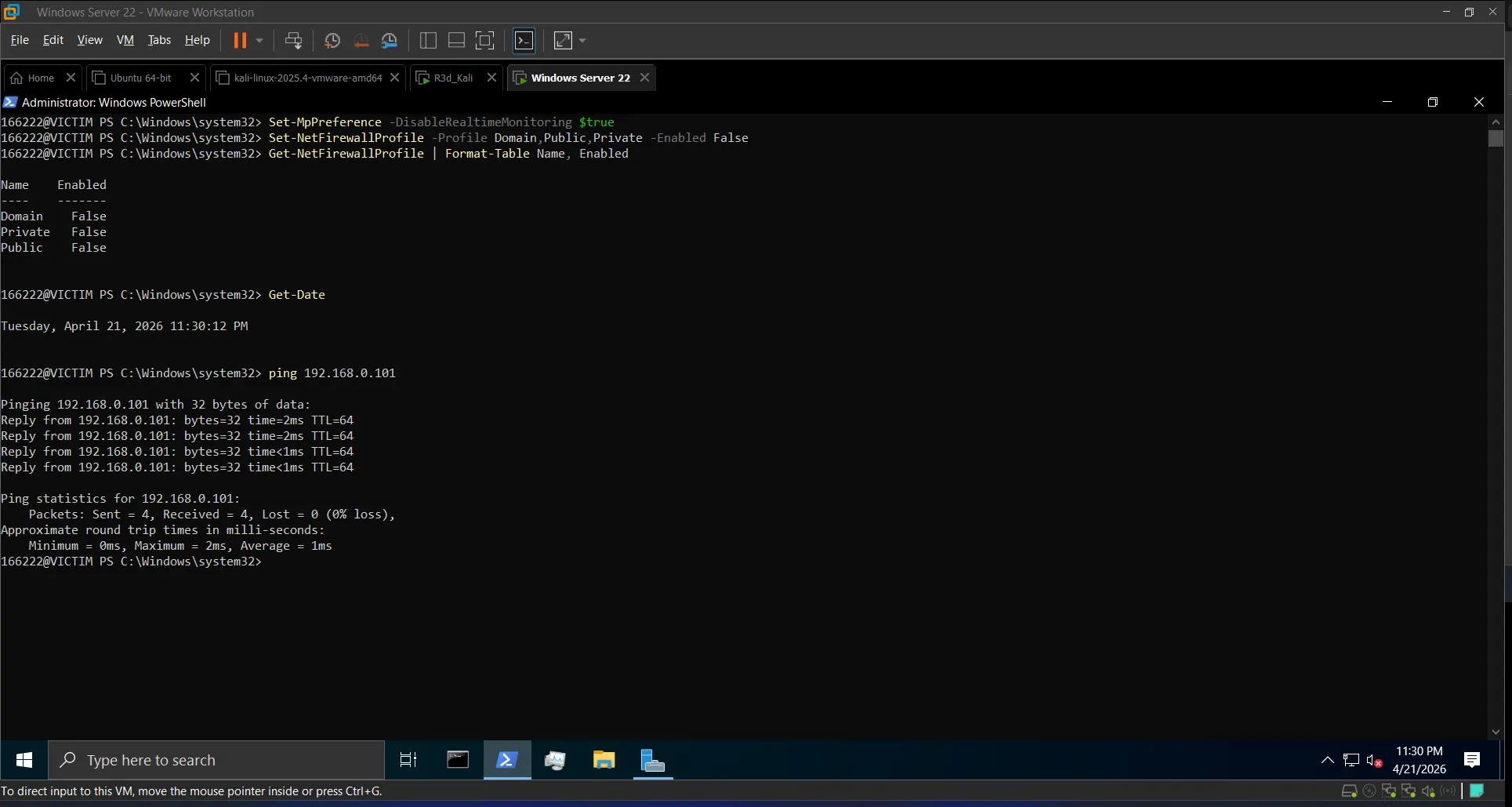
Task: Open the teal message log icon
Action: pos(1477,791)
